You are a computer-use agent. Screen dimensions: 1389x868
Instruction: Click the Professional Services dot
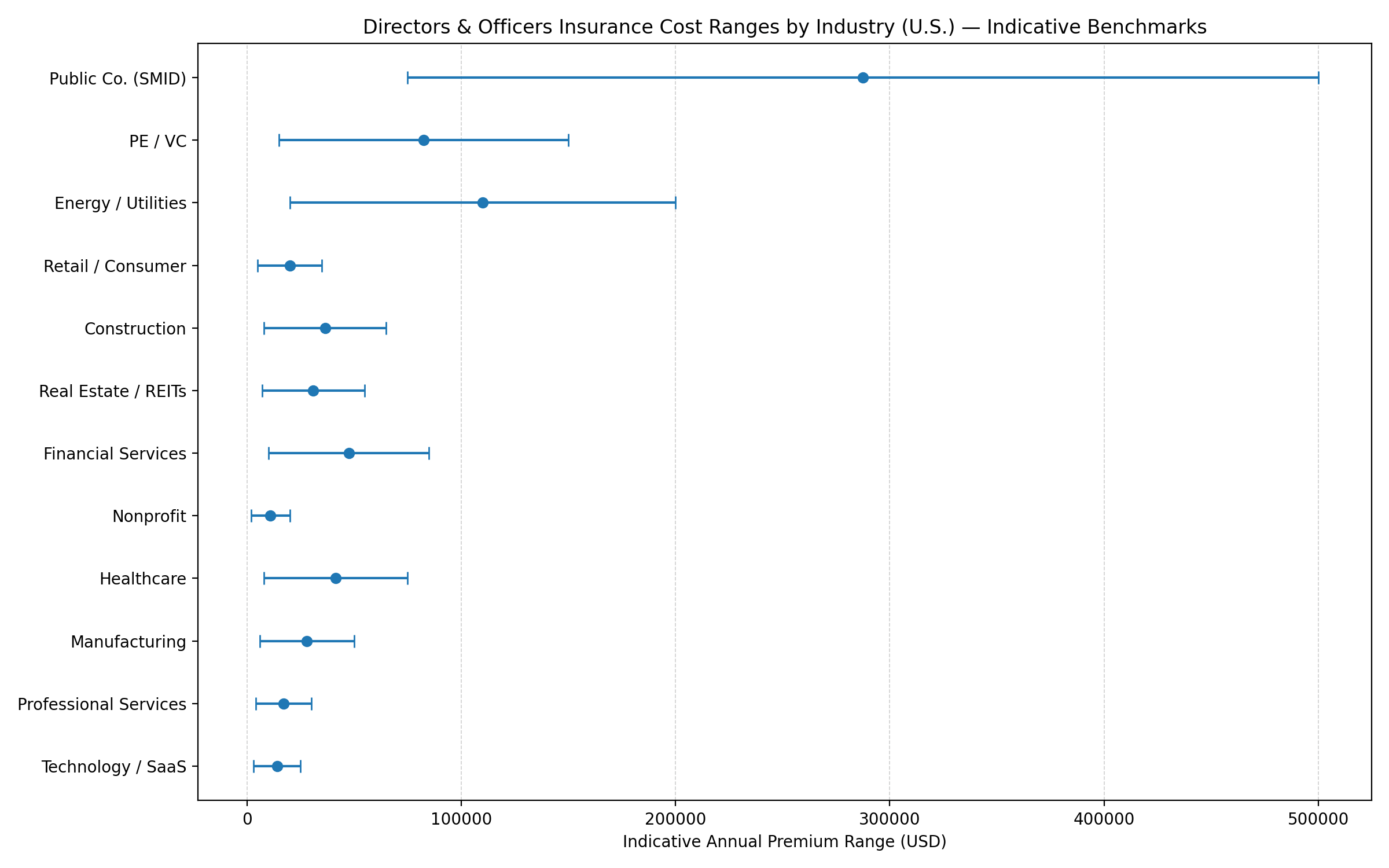point(284,704)
